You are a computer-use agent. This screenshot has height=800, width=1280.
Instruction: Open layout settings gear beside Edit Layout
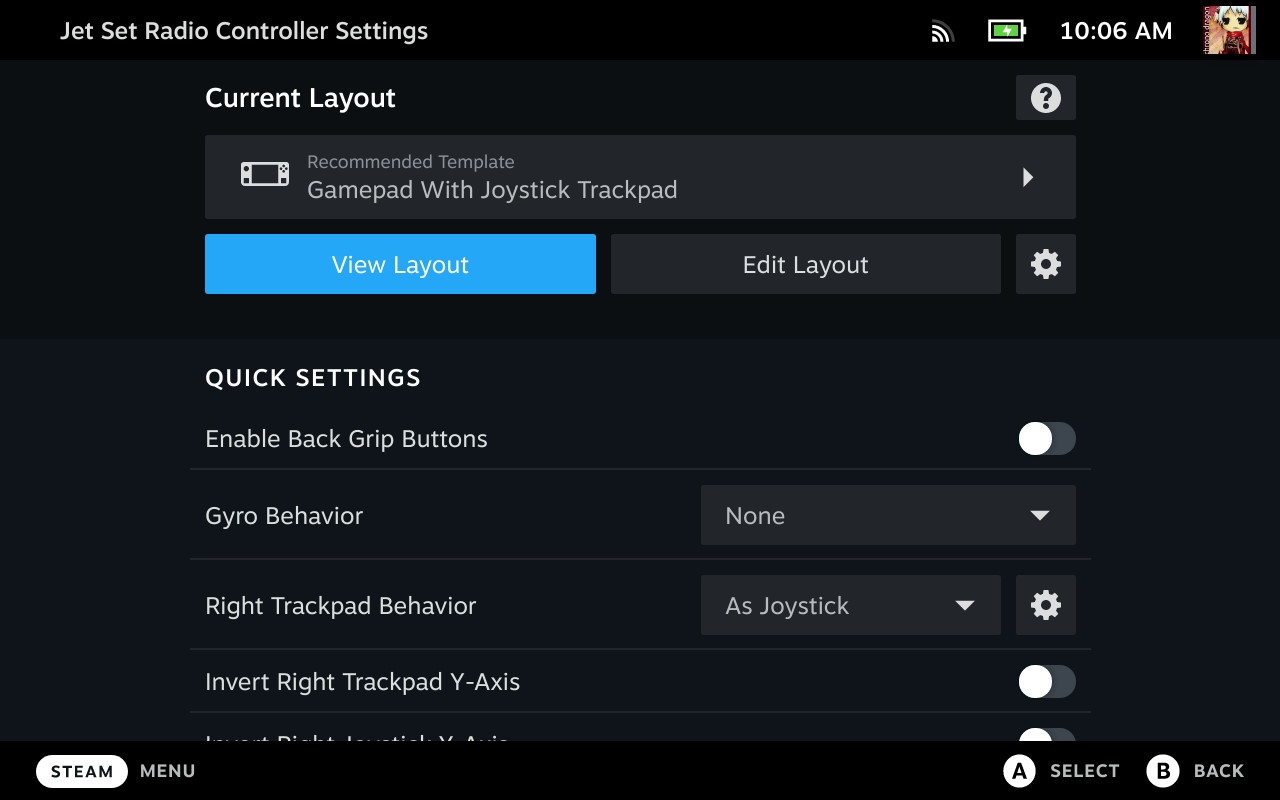1045,264
